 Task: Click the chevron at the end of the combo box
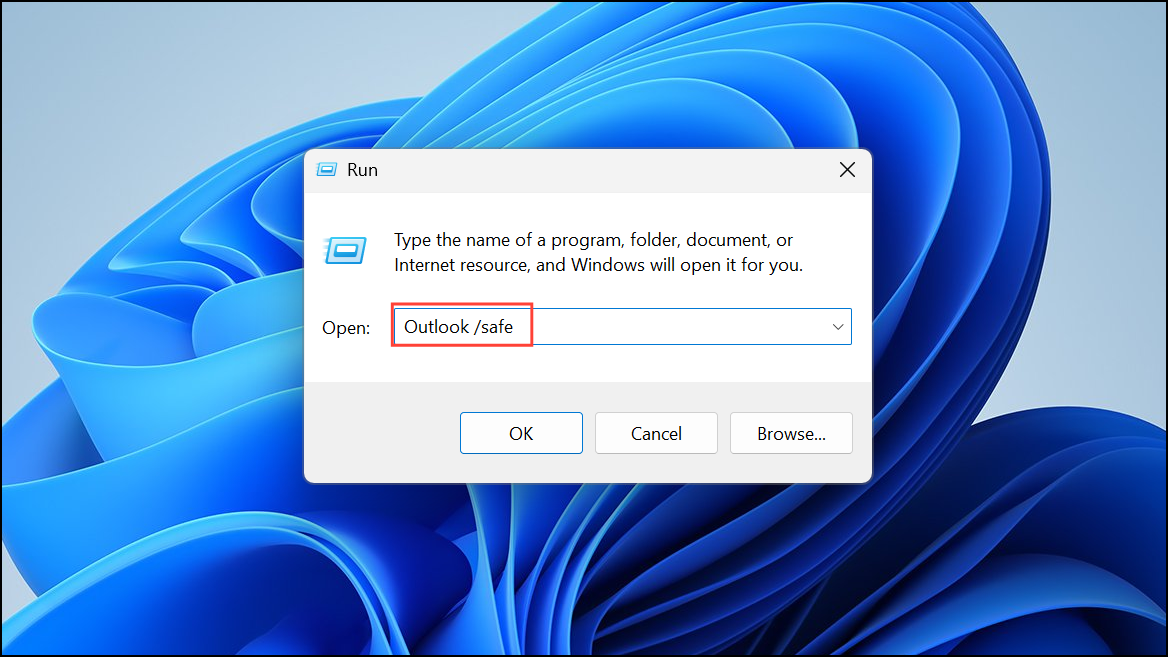coord(837,326)
